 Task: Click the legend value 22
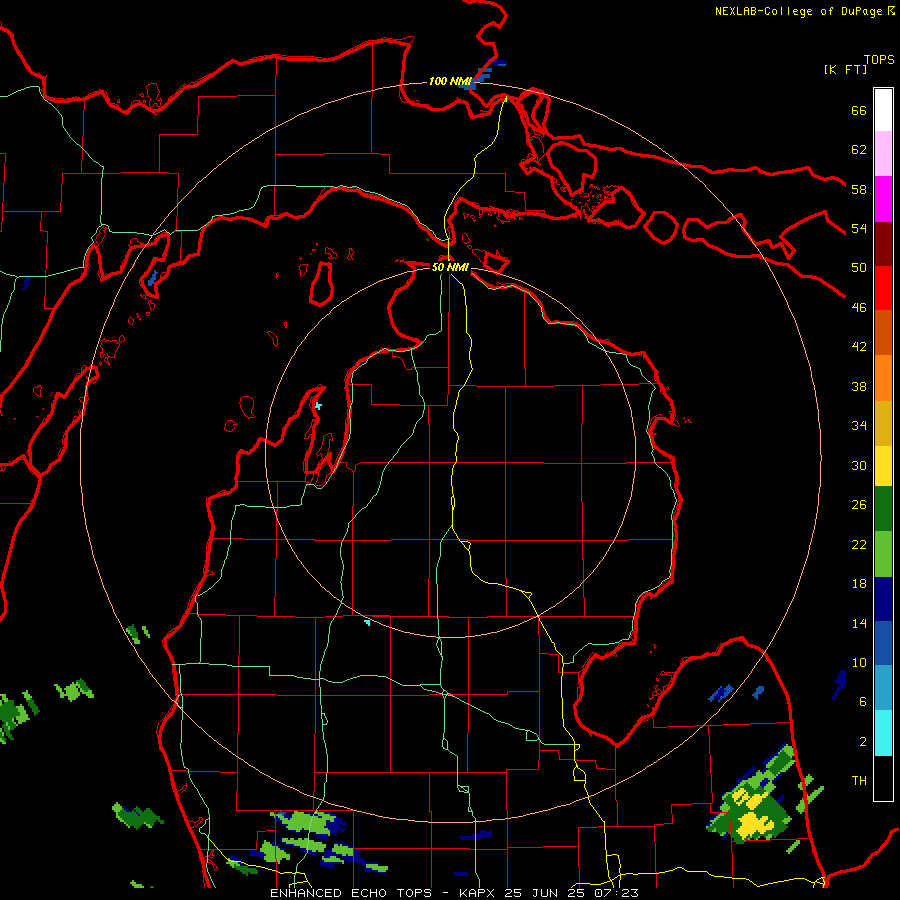click(859, 544)
